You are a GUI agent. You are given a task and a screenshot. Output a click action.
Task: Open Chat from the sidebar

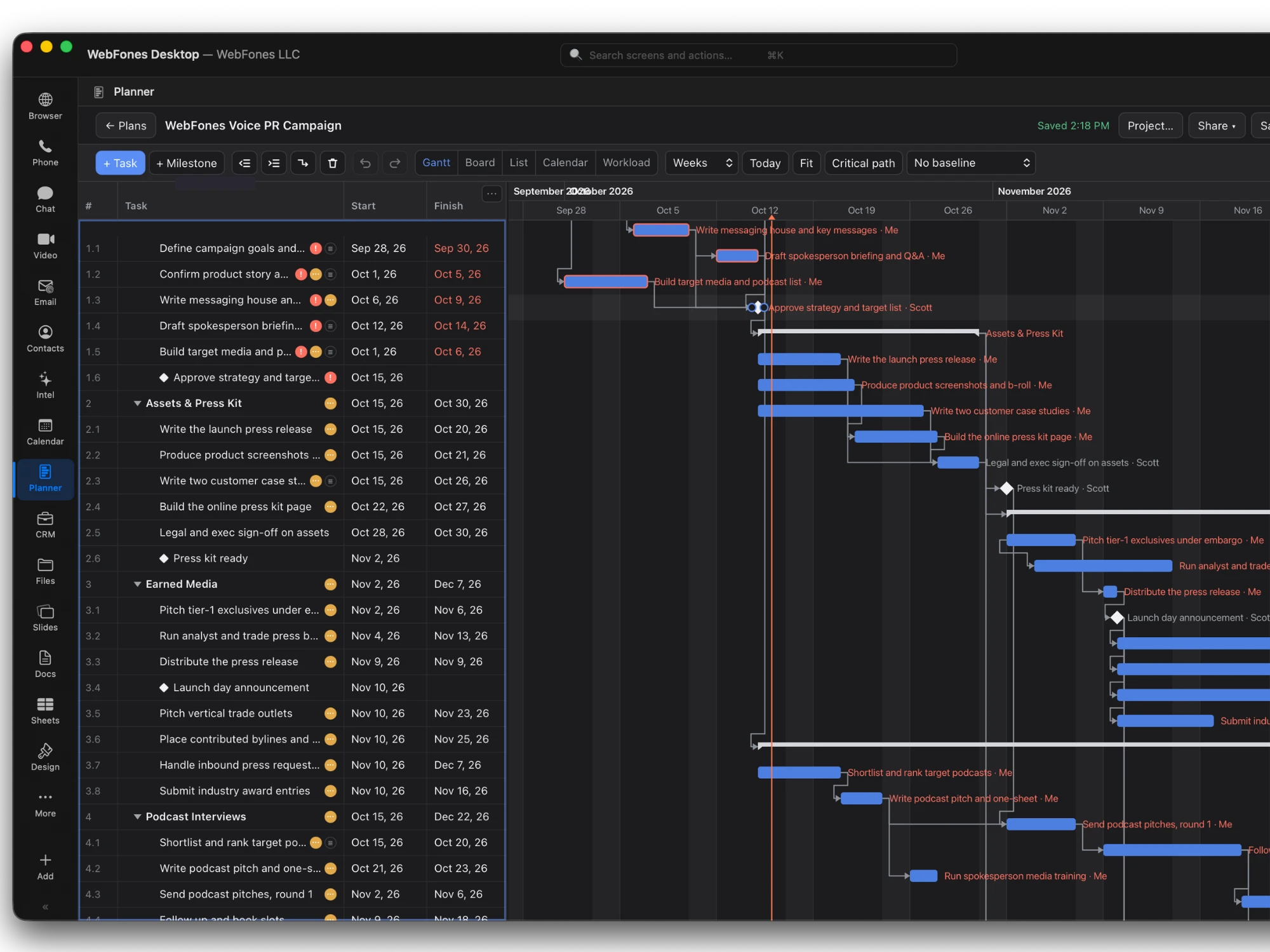45,199
